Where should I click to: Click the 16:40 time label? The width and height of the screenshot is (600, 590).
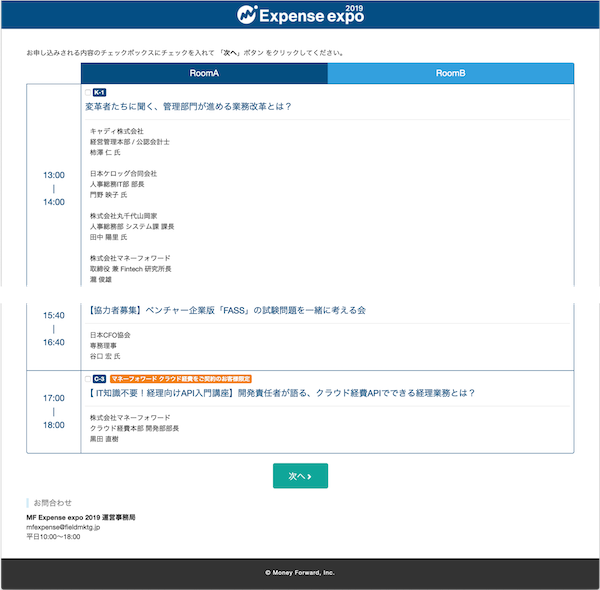54,342
